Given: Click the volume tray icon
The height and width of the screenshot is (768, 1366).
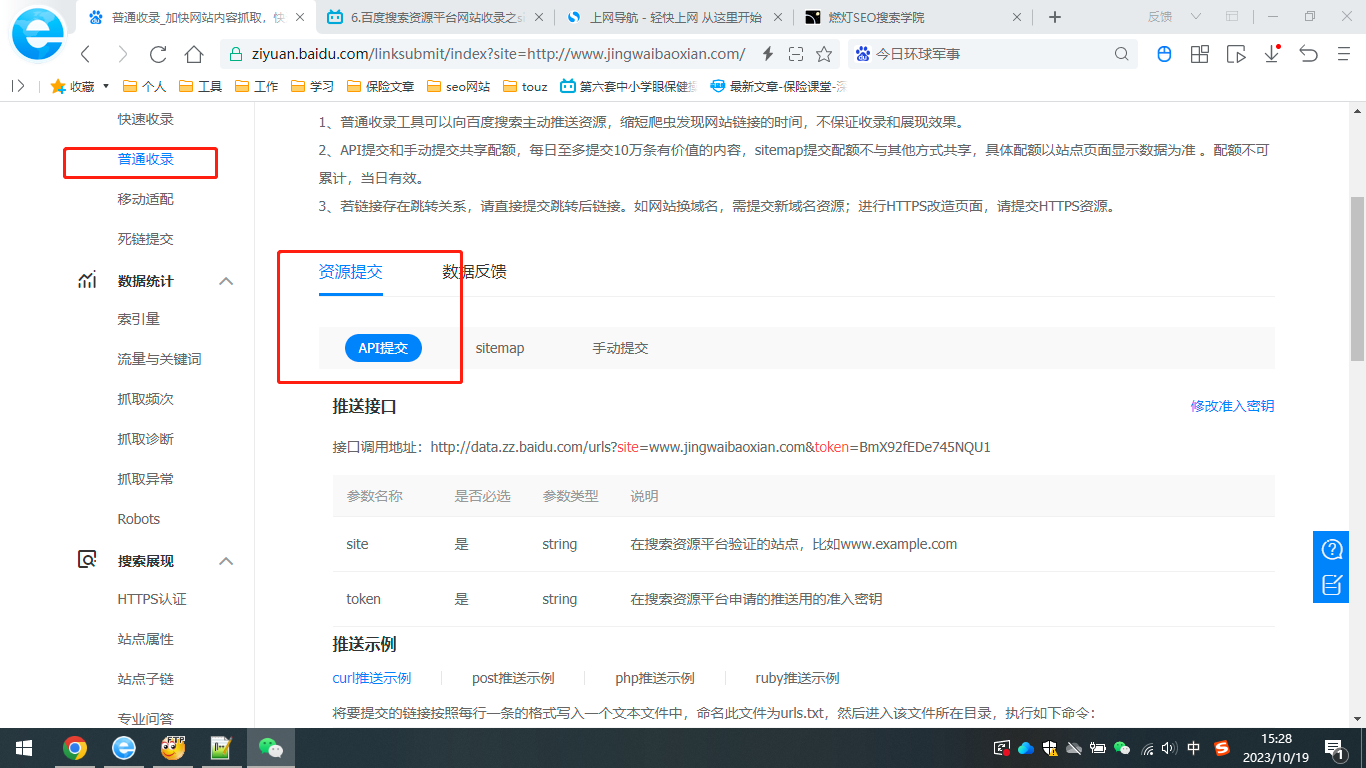Looking at the screenshot, I should 1169,748.
